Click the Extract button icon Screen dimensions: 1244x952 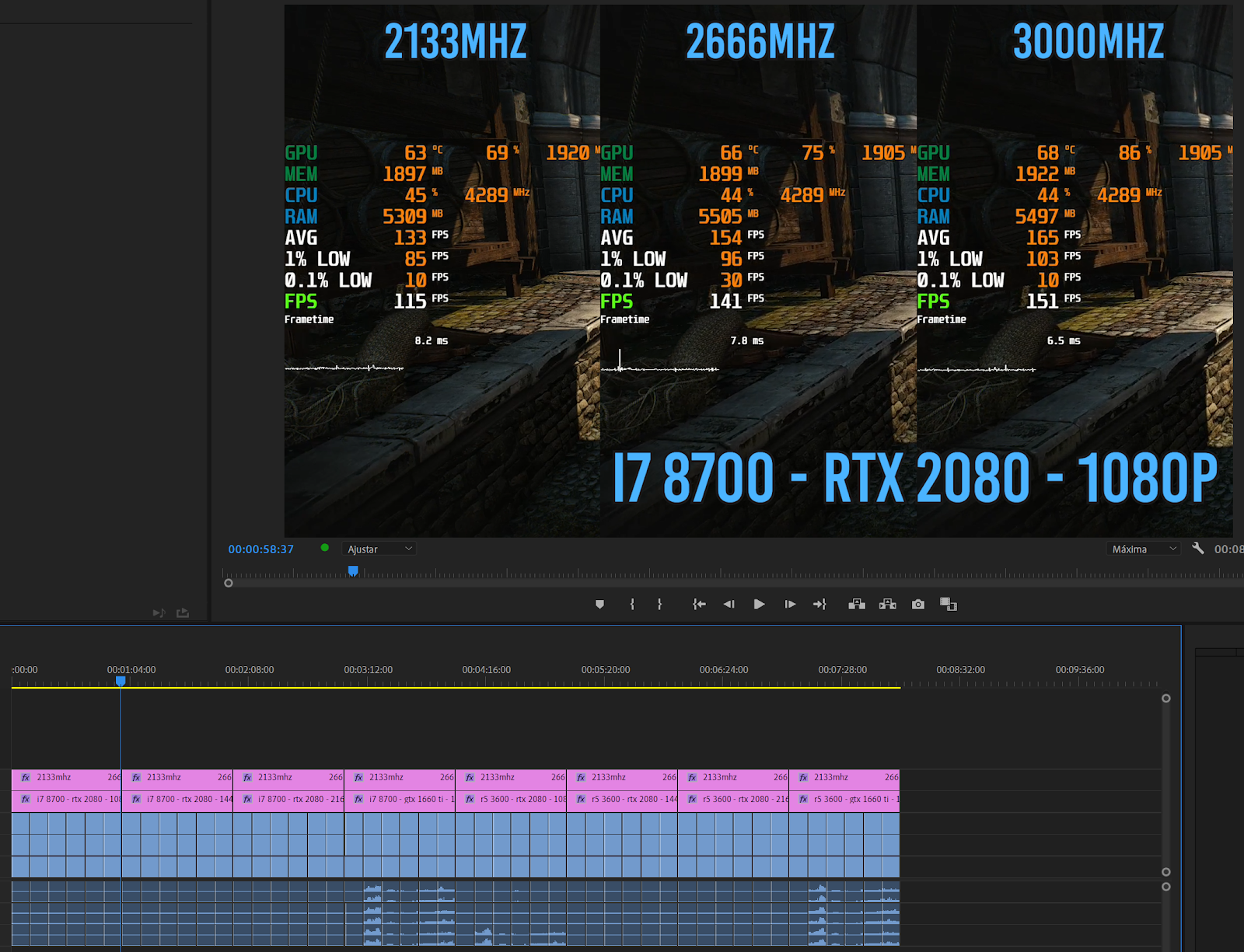tap(887, 604)
